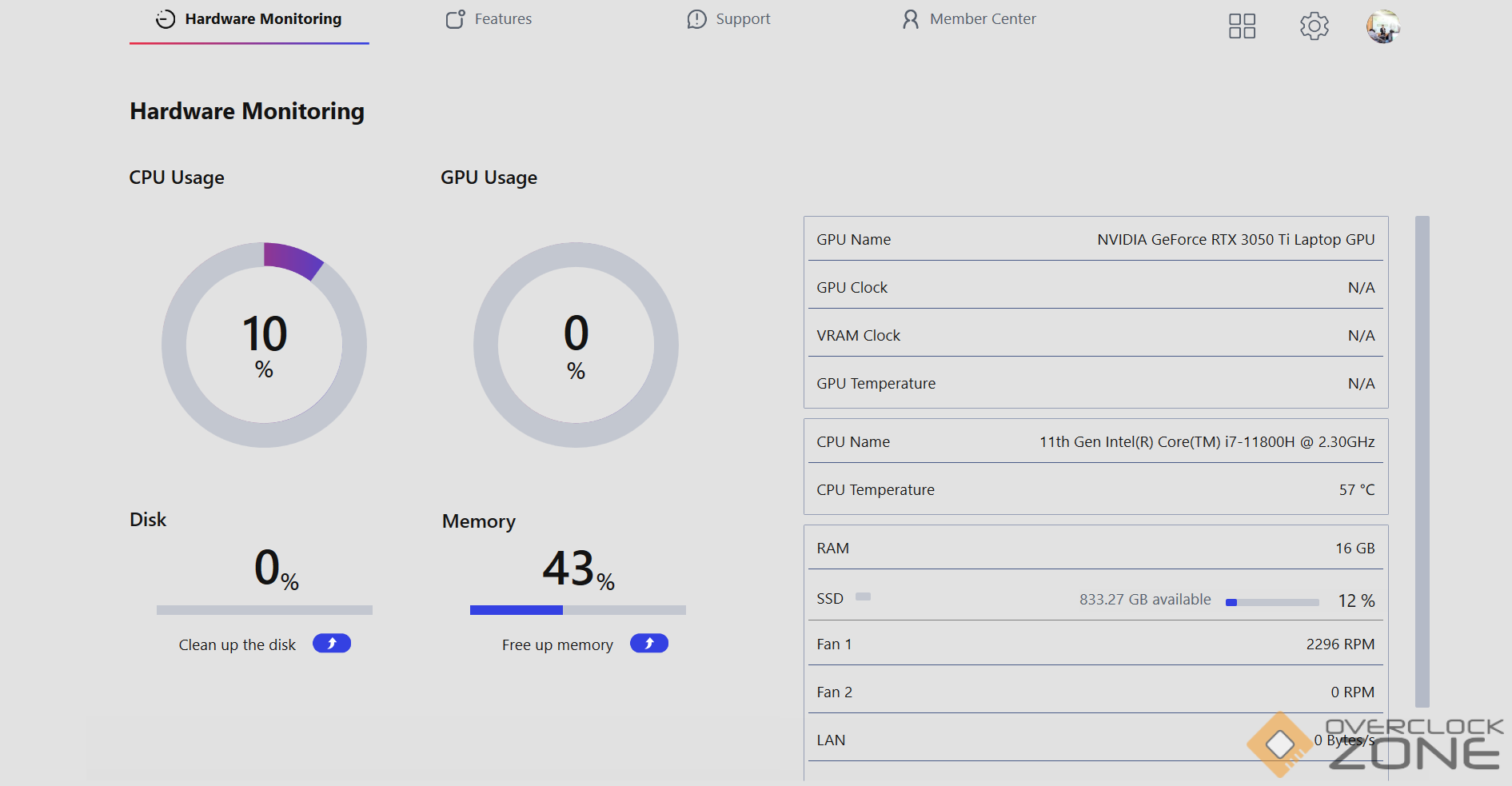Click the Member Center person icon
1512x786 pixels.
(x=910, y=19)
